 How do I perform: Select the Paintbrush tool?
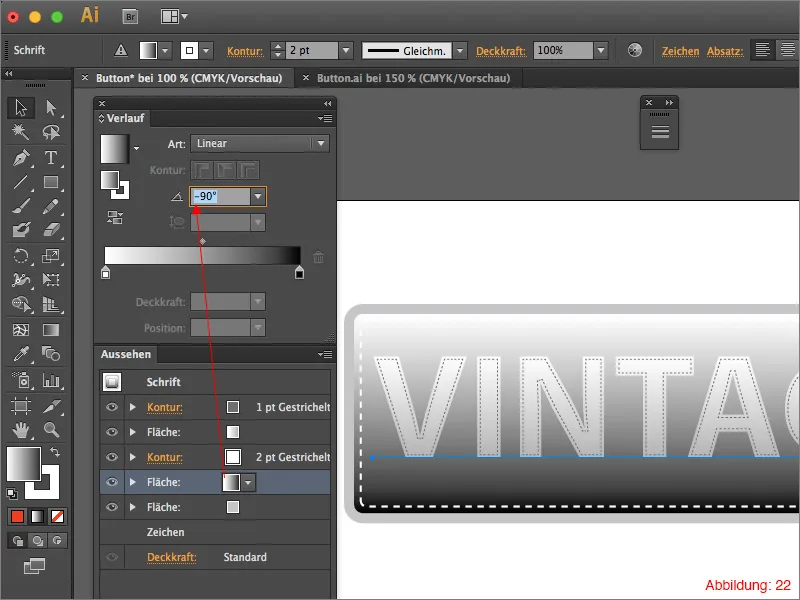tap(21, 206)
